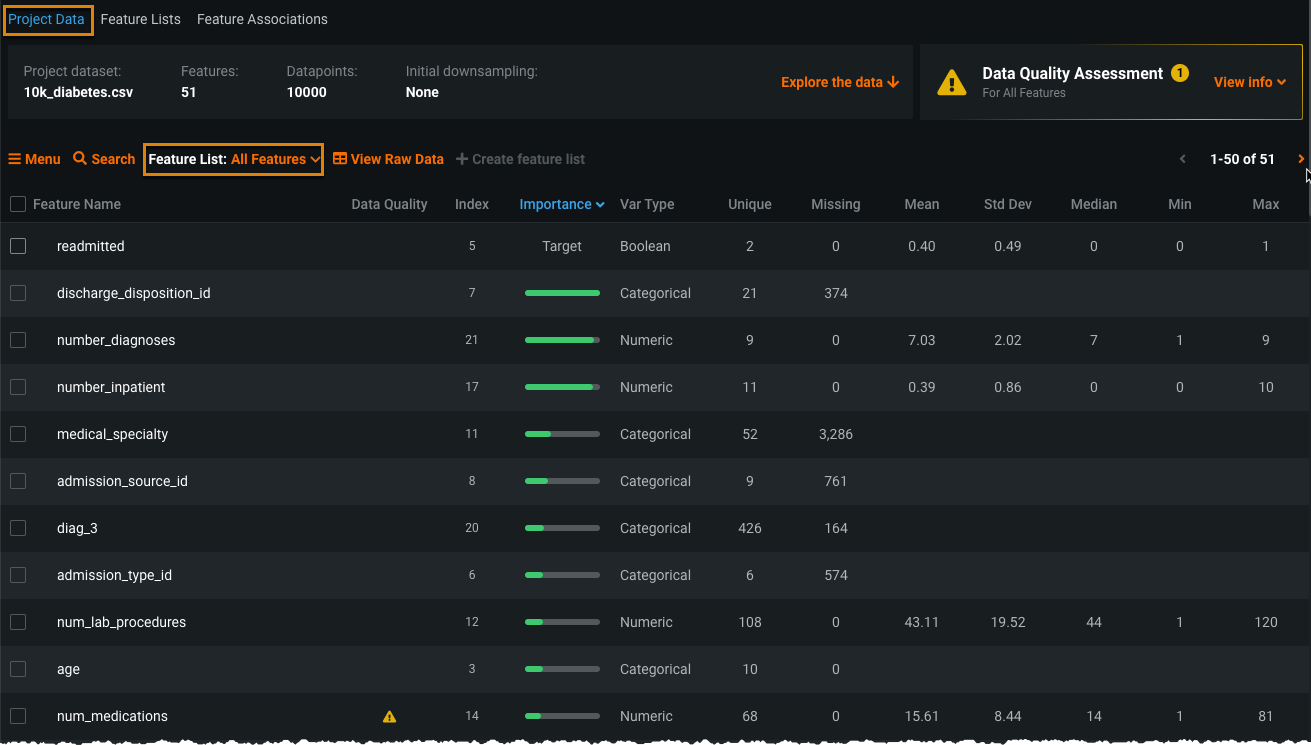Viewport: 1311px width, 745px height.
Task: Click the warning icon beside num_medications
Action: (390, 717)
